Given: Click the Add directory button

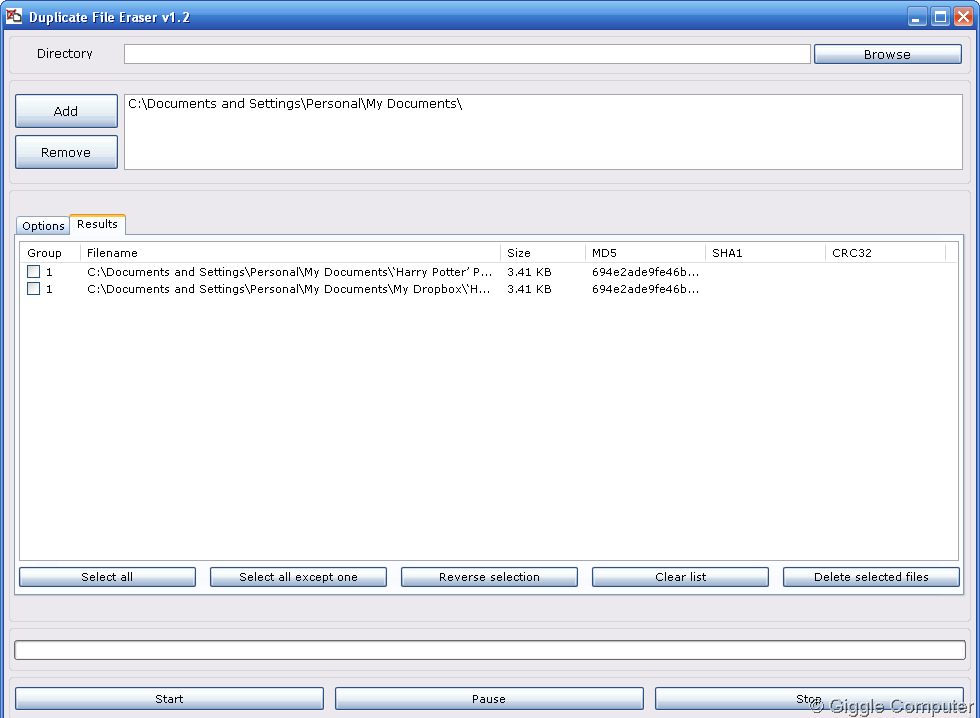Looking at the screenshot, I should (x=66, y=111).
